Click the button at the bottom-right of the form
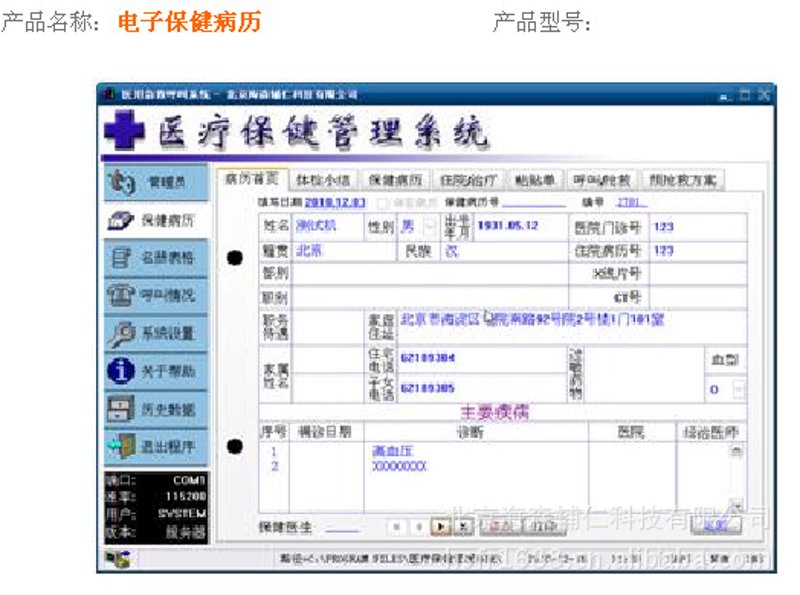The image size is (800, 595). [x=716, y=526]
